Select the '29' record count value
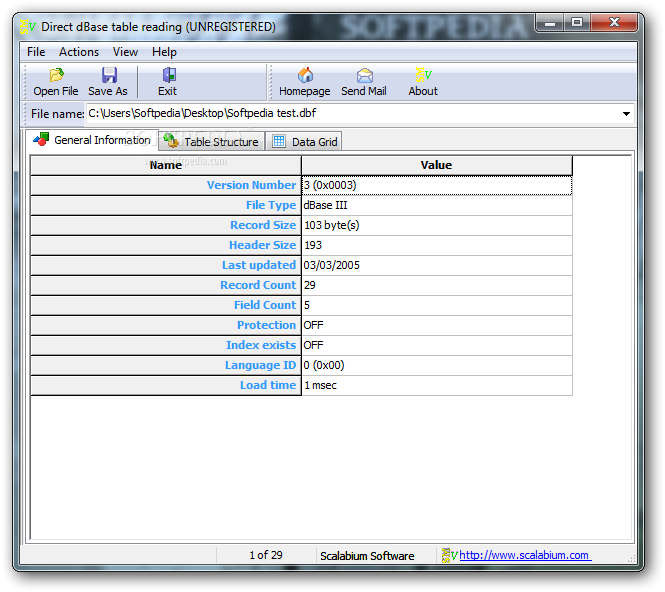 [x=437, y=285]
